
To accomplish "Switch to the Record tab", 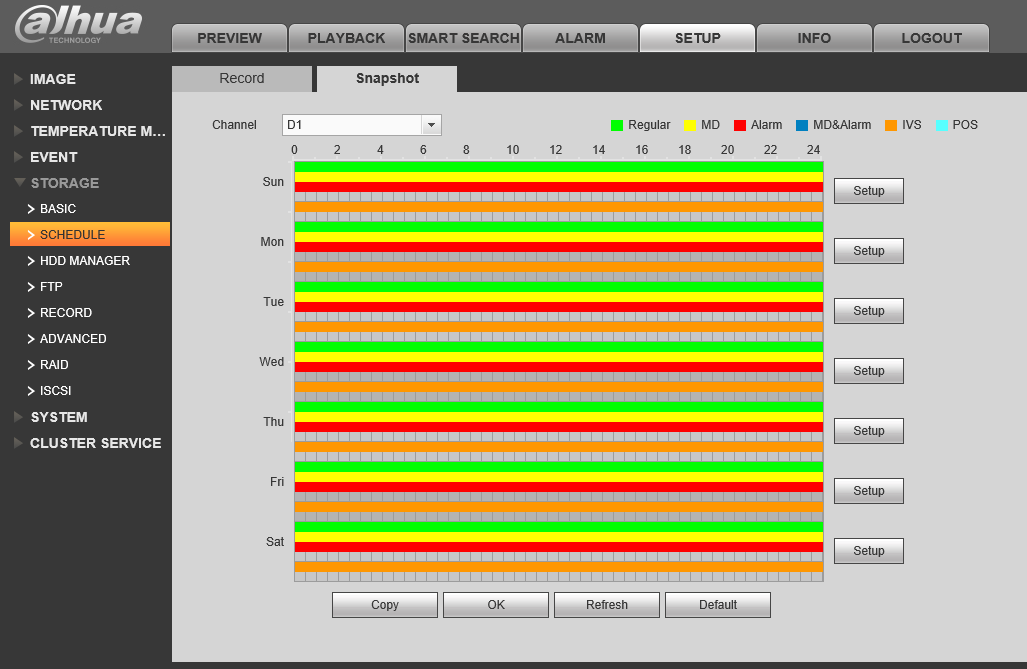I will click(242, 78).
